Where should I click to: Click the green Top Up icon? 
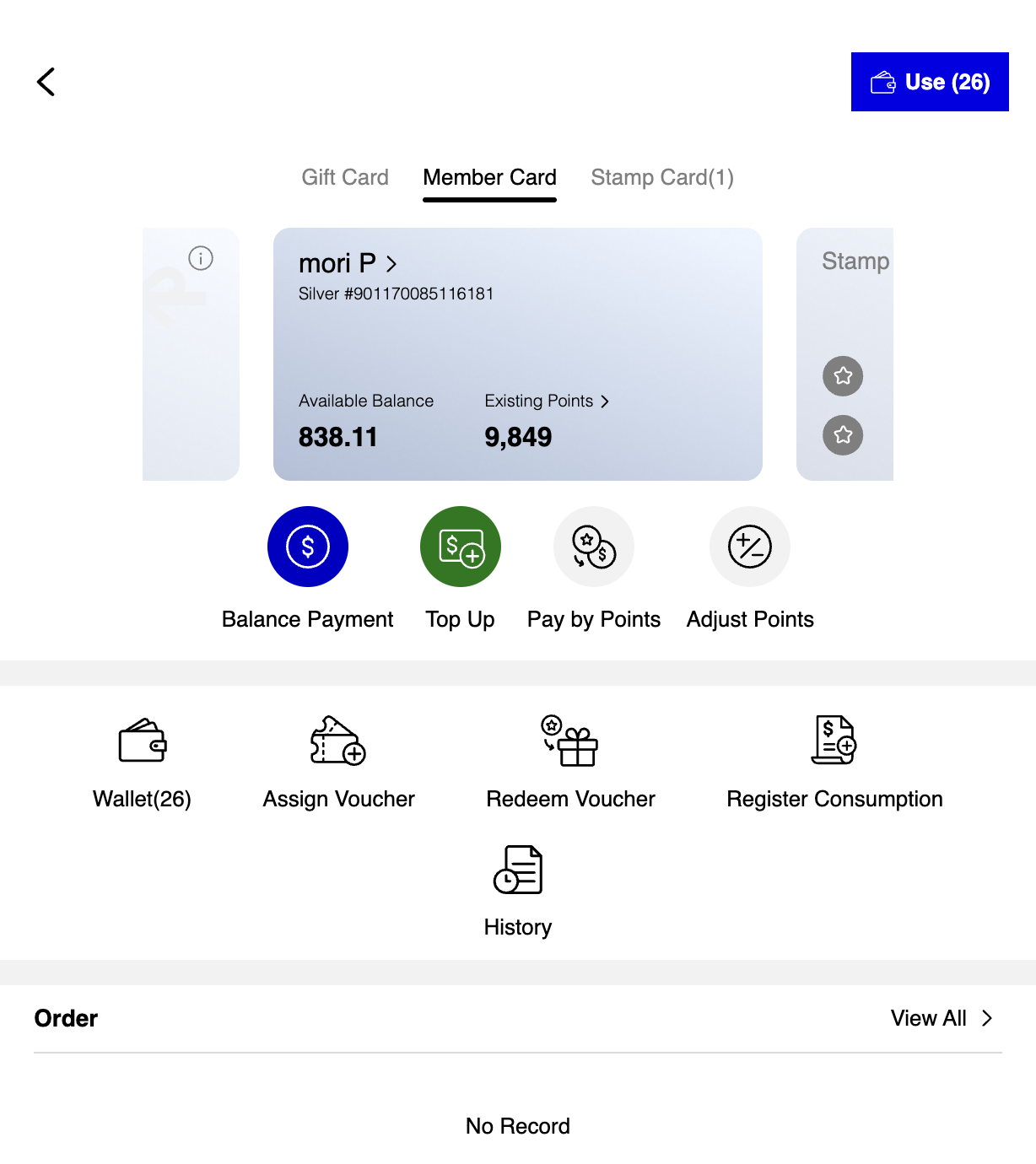click(x=461, y=547)
